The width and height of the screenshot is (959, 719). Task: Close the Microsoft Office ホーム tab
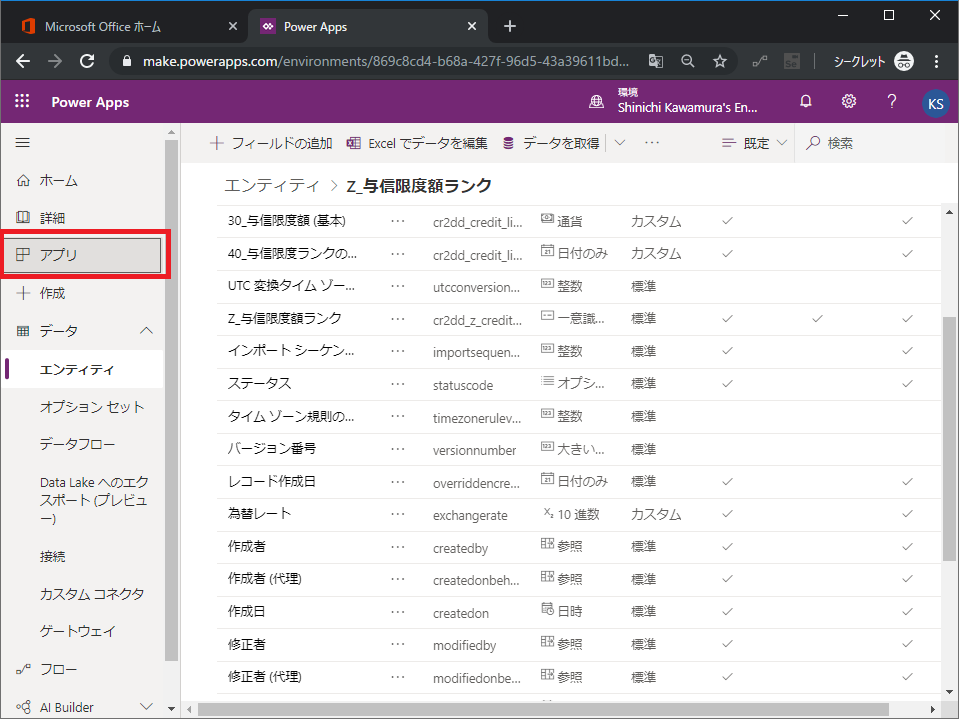coord(232,26)
